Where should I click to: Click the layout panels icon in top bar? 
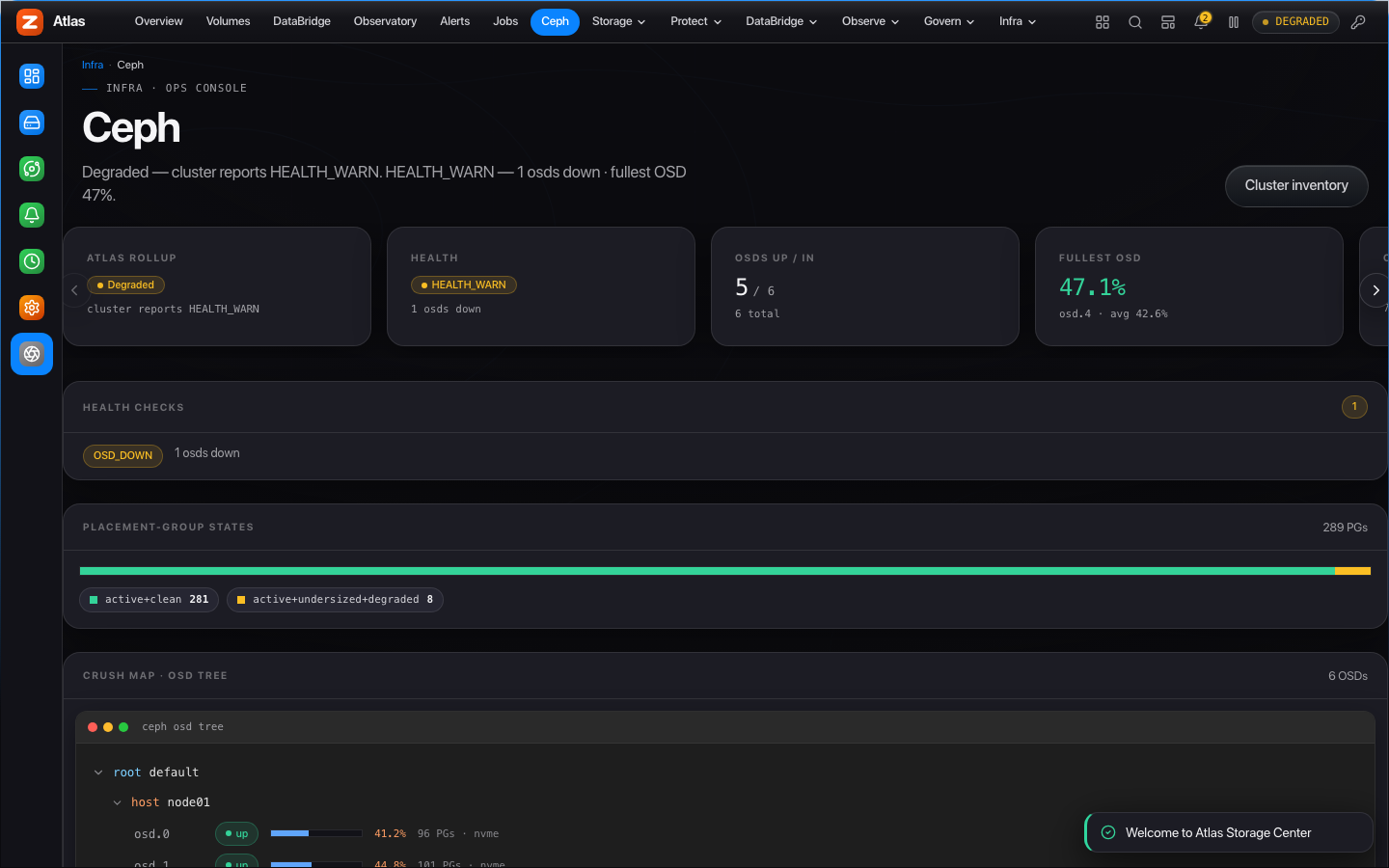coord(1168,22)
